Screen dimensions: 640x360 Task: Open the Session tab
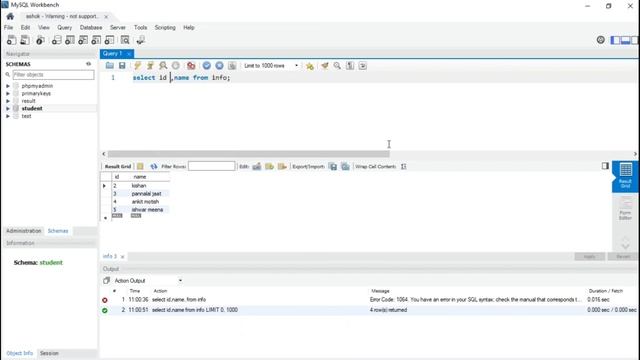pos(49,353)
